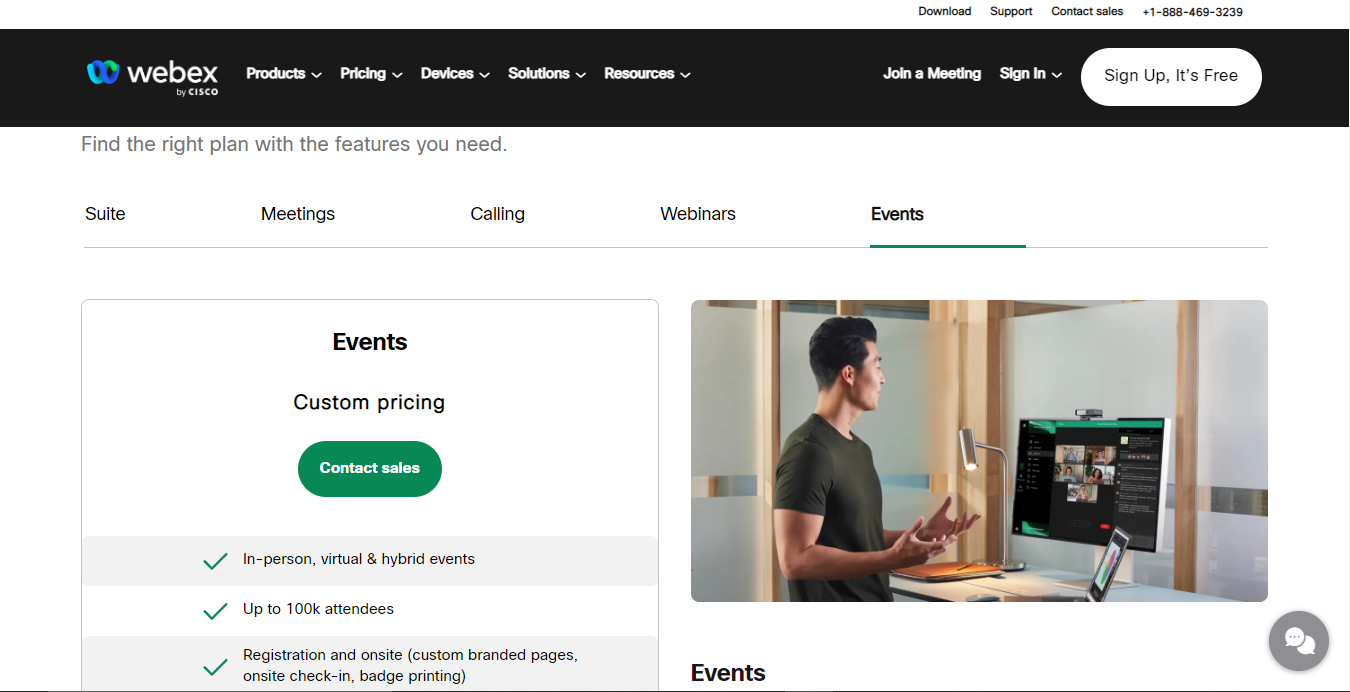Click the man presenting photo

tap(979, 451)
